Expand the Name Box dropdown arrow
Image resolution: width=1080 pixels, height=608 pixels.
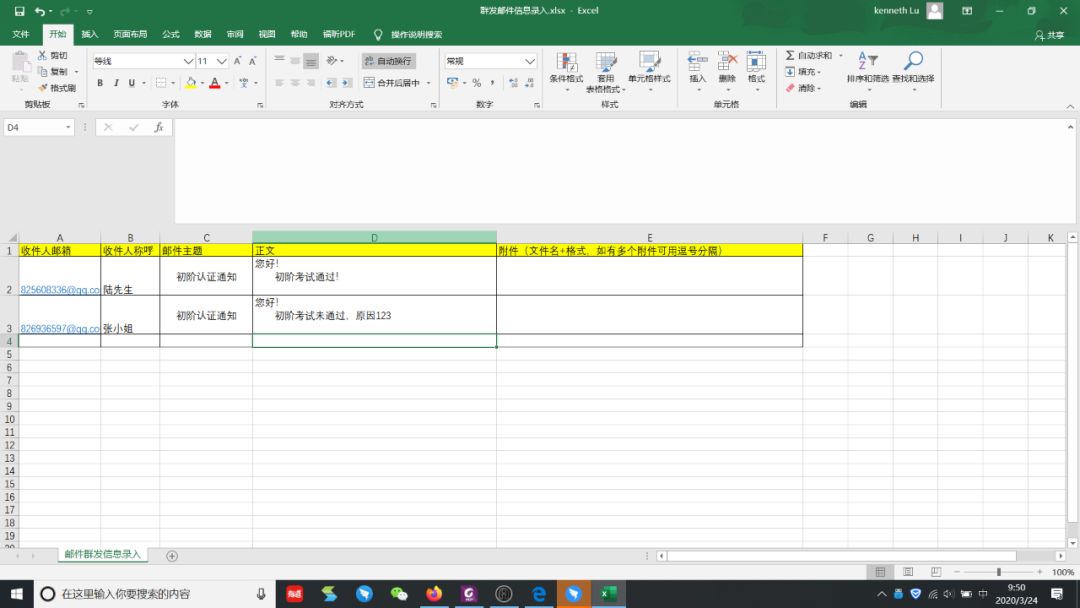click(69, 127)
